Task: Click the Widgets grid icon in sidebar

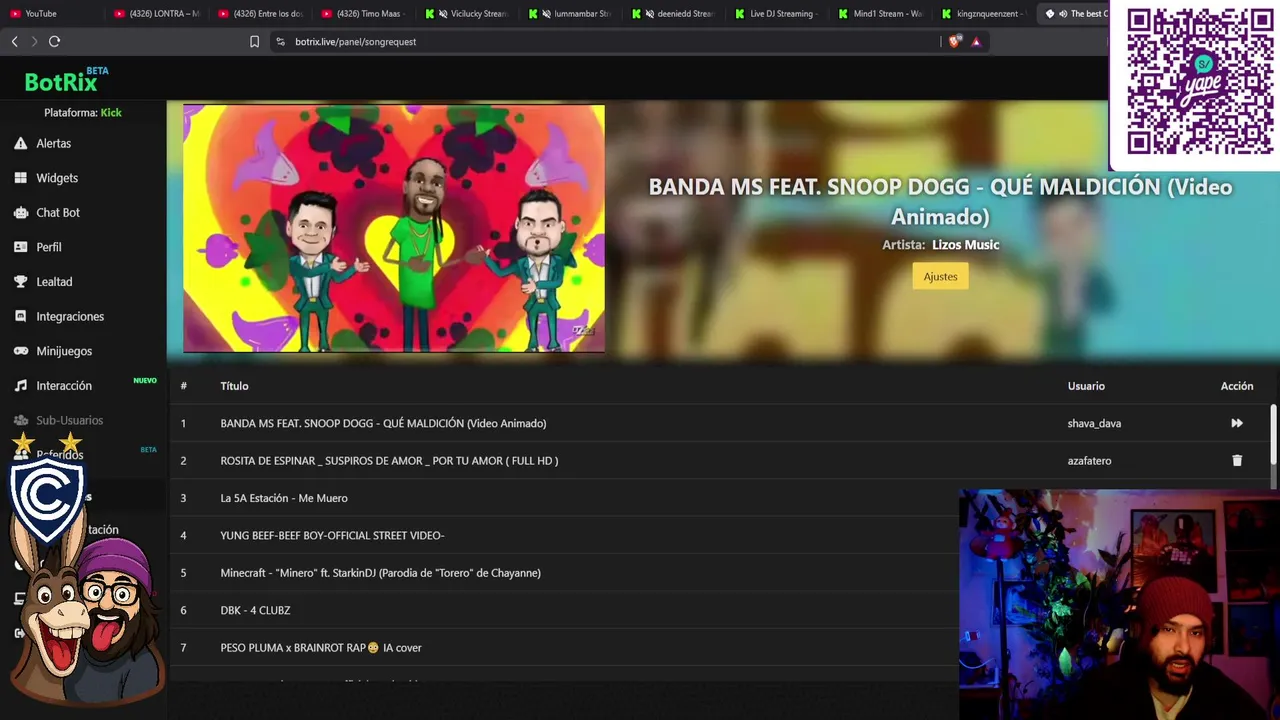Action: pyautogui.click(x=20, y=178)
